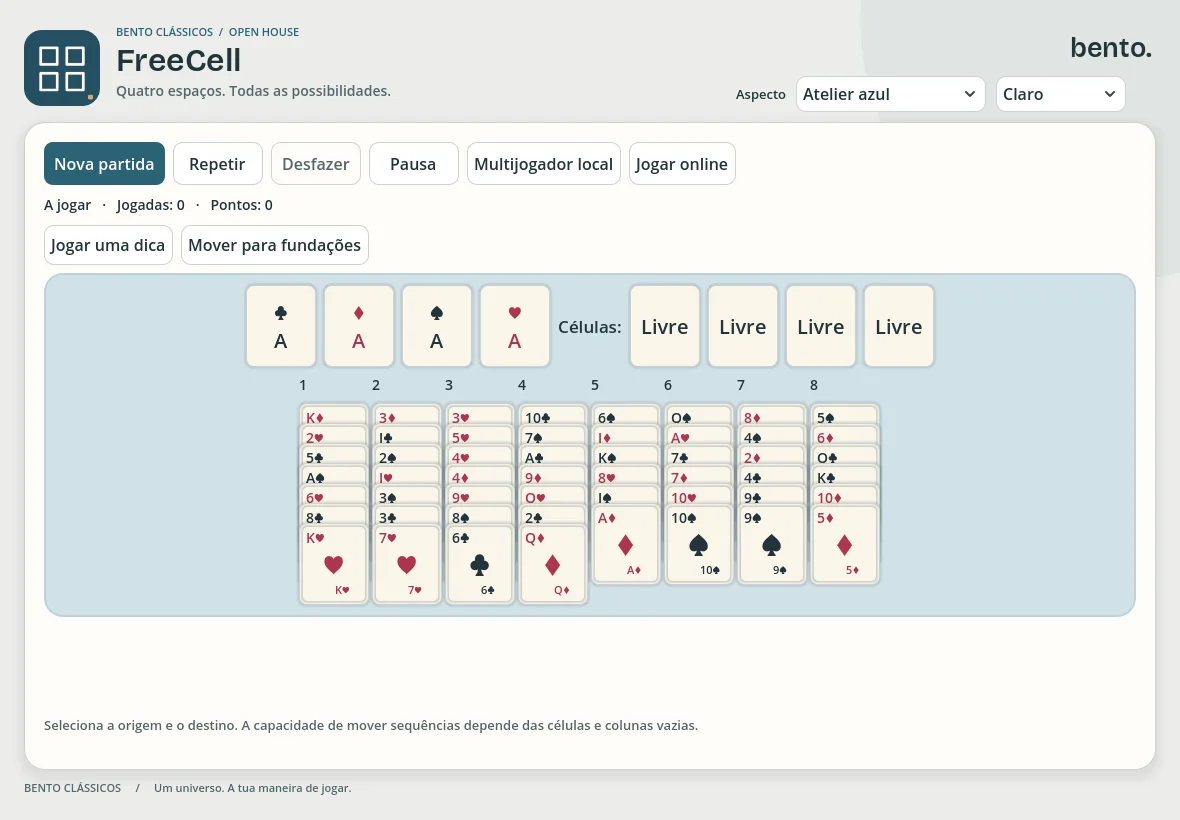Select the Jack of diamonds card
1180x820 pixels.
(x=626, y=436)
